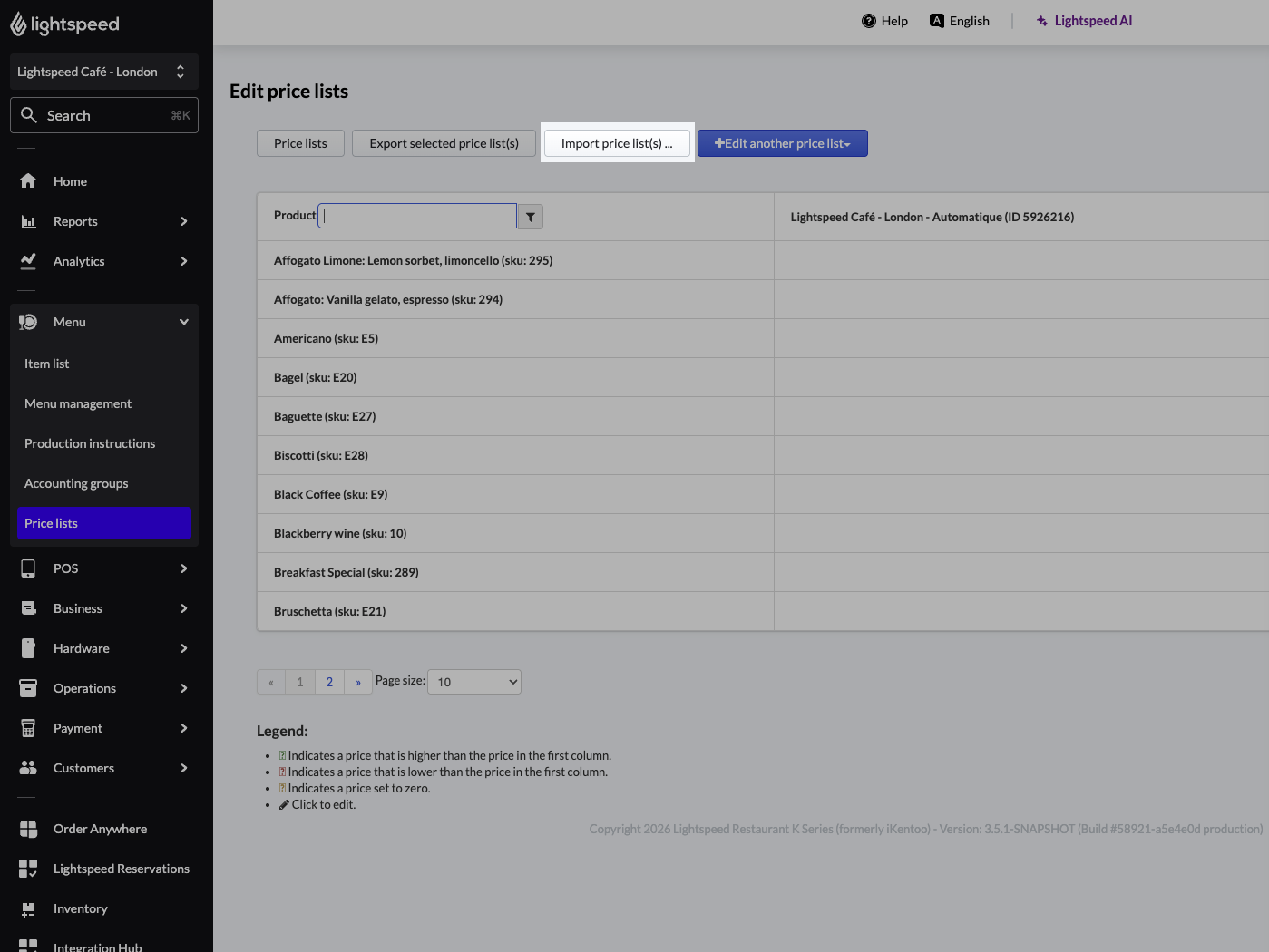Expand the Operations submenu chevron

point(184,688)
